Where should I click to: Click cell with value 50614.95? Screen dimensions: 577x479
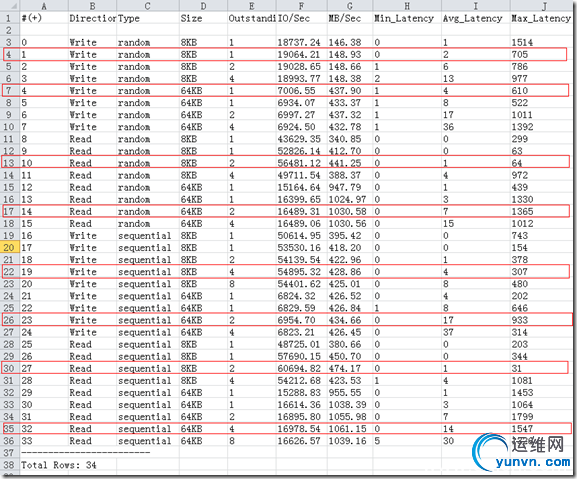coord(301,235)
